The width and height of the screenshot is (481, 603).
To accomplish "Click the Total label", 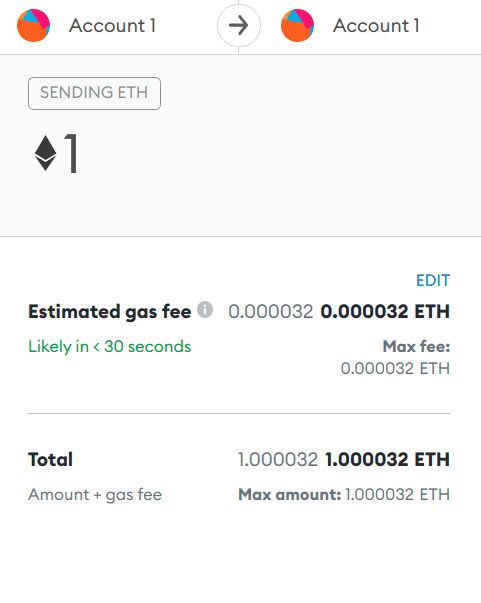I will pyautogui.click(x=50, y=460).
